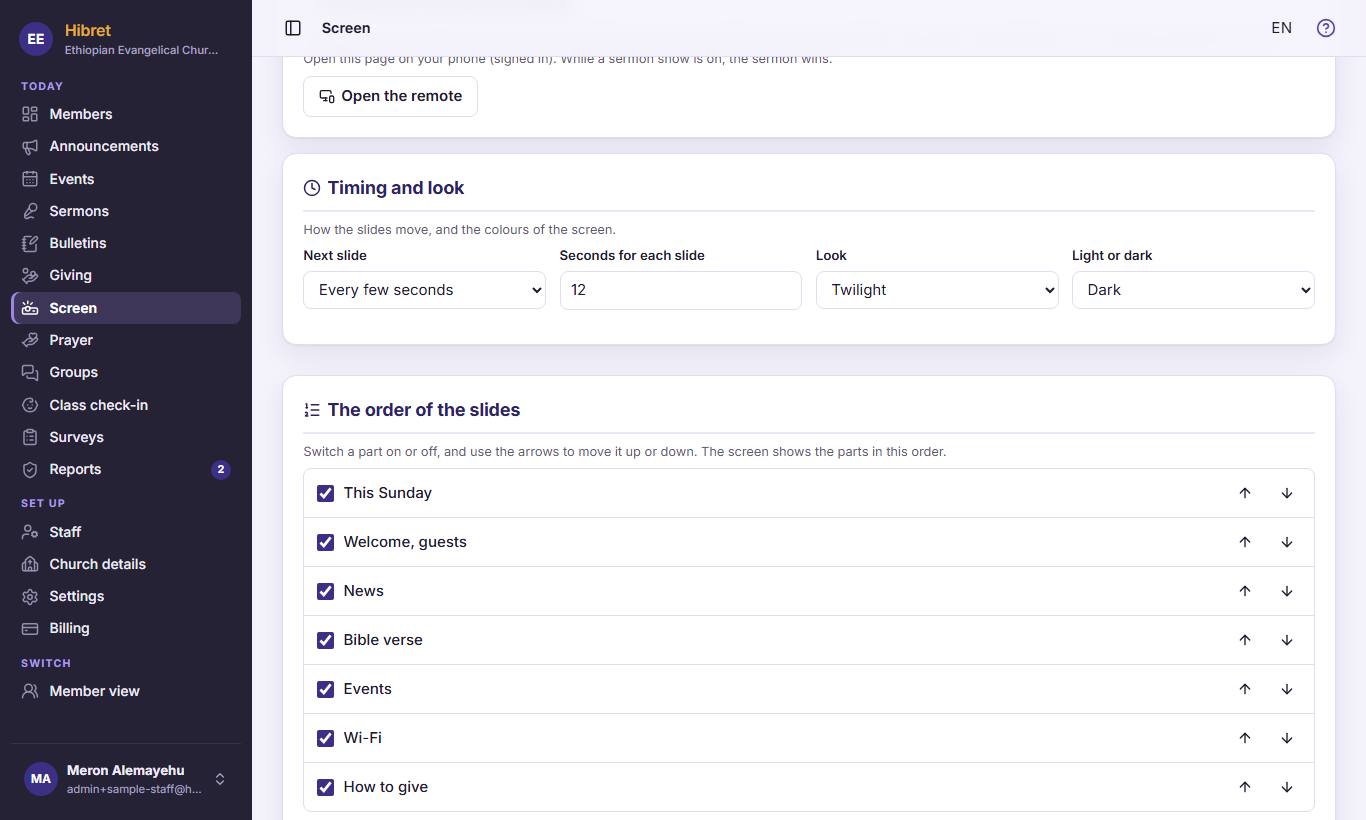This screenshot has width=1366, height=820.
Task: Move Events slide up
Action: [1245, 689]
